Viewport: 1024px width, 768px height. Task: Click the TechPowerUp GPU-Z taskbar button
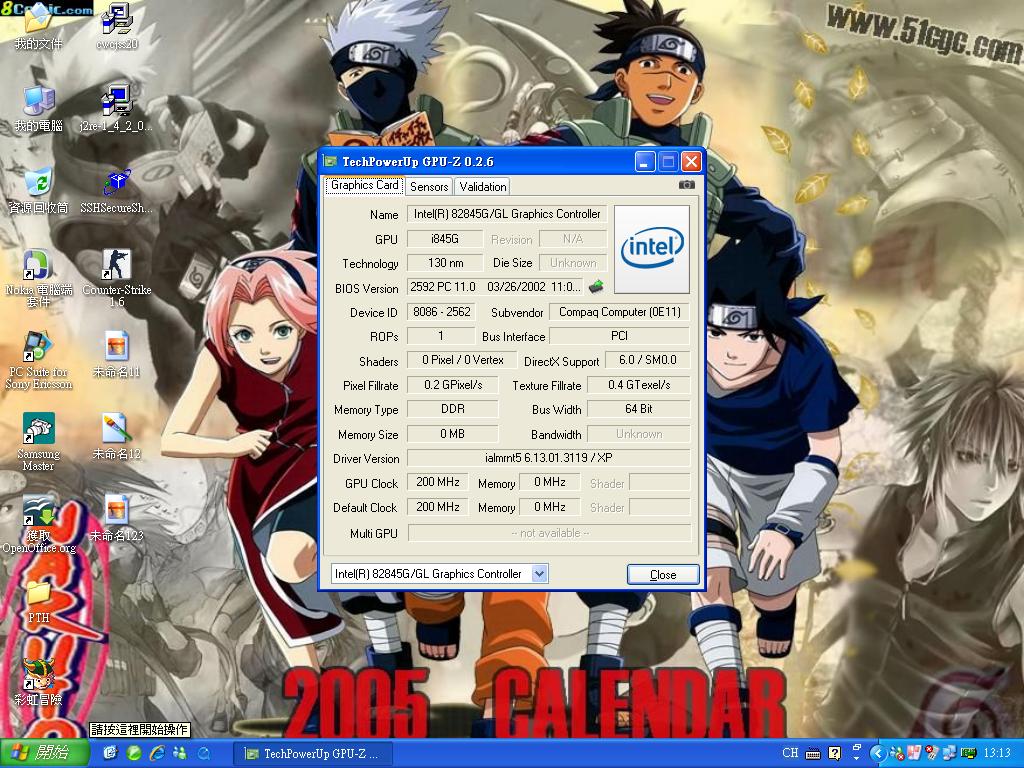pyautogui.click(x=313, y=754)
